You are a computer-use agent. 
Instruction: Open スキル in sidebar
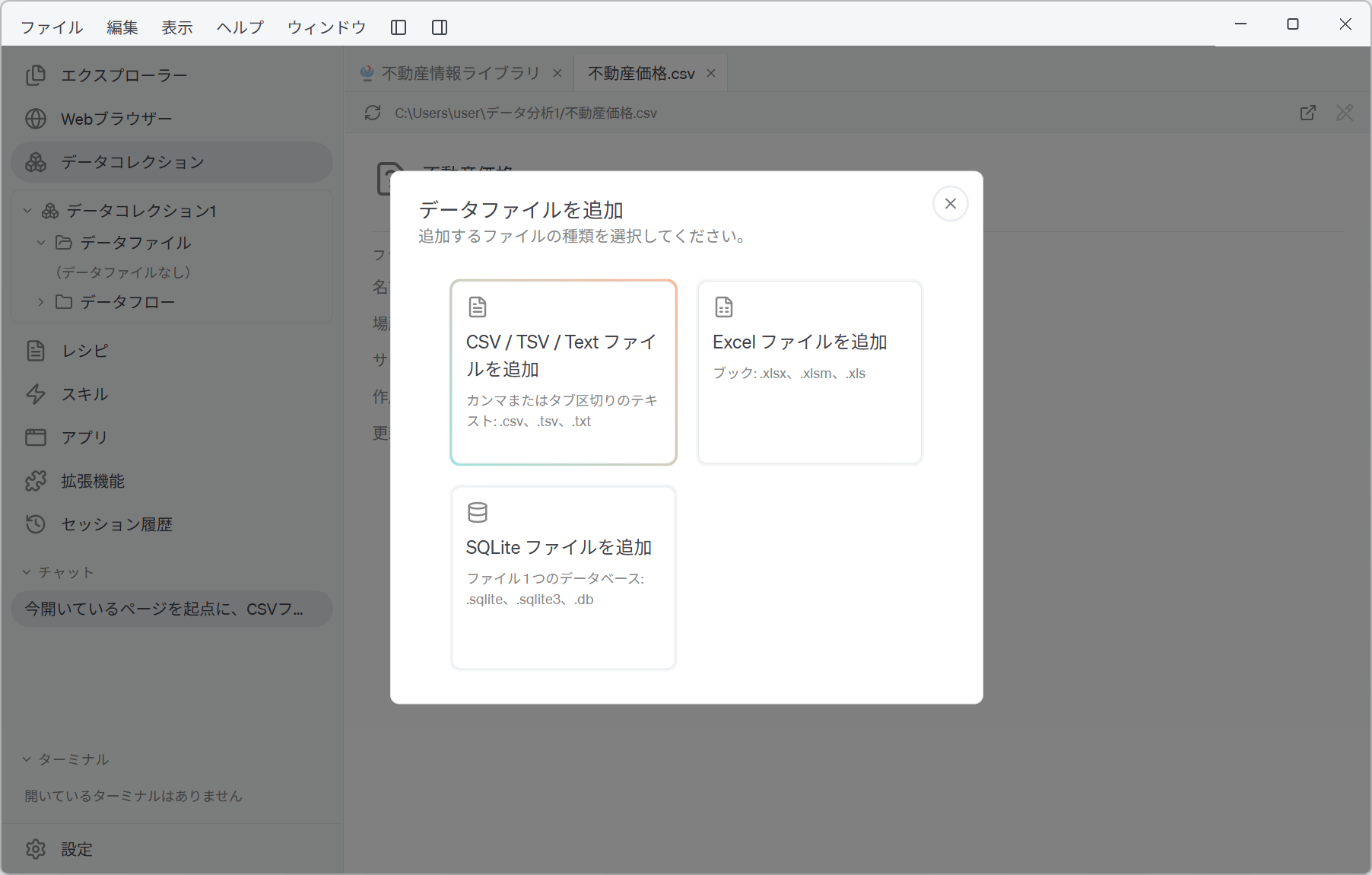tap(172, 394)
